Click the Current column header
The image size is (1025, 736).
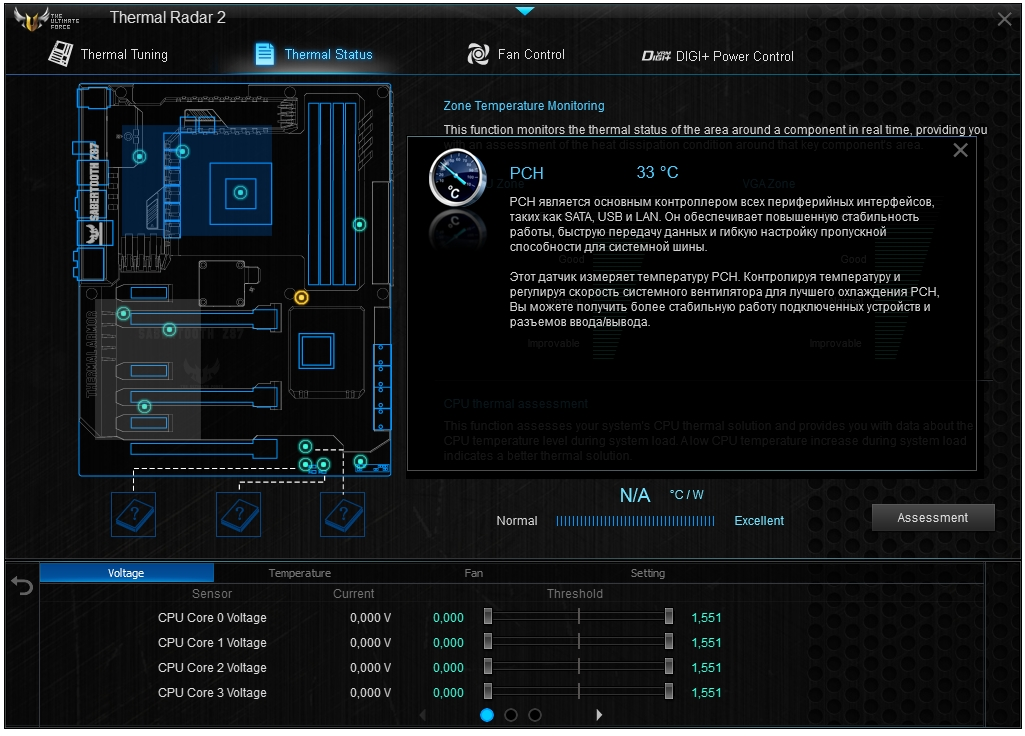(x=354, y=594)
